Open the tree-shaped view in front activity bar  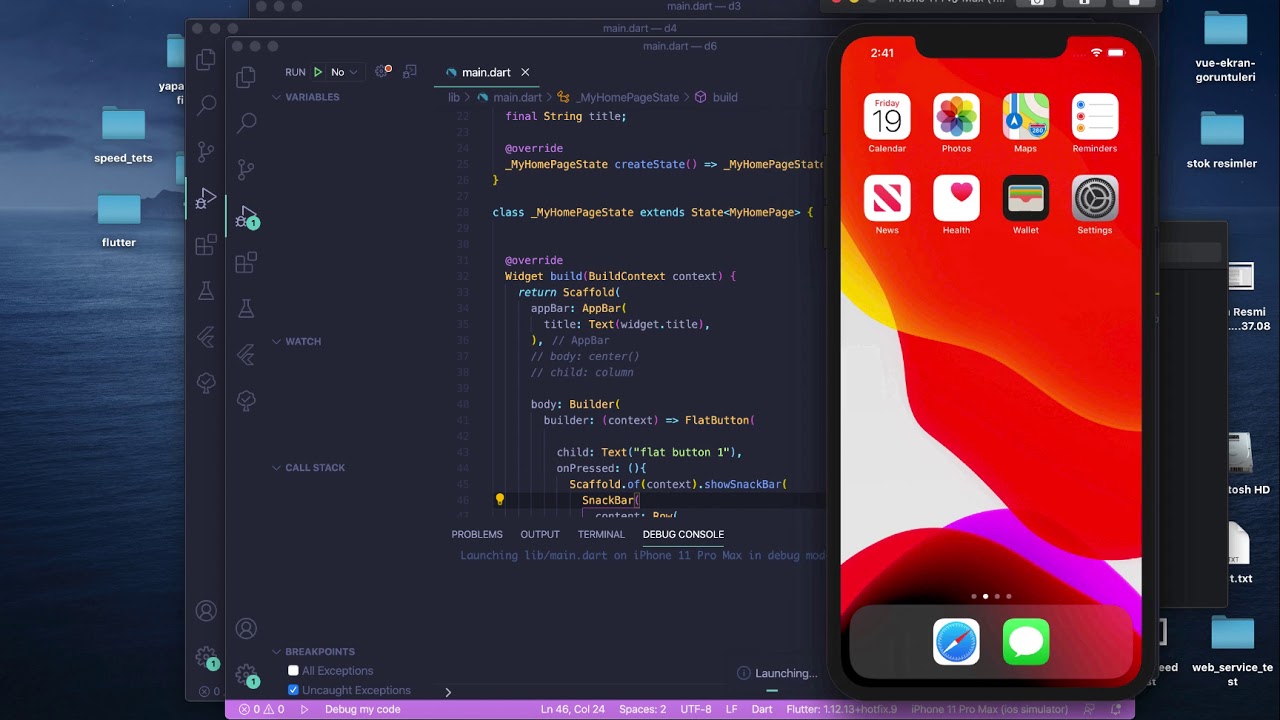pos(246,400)
